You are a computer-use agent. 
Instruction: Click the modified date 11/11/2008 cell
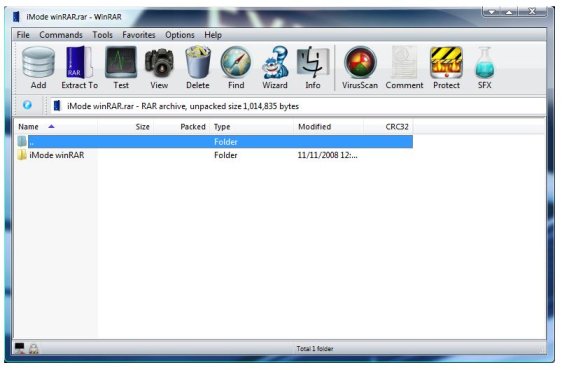[327, 155]
